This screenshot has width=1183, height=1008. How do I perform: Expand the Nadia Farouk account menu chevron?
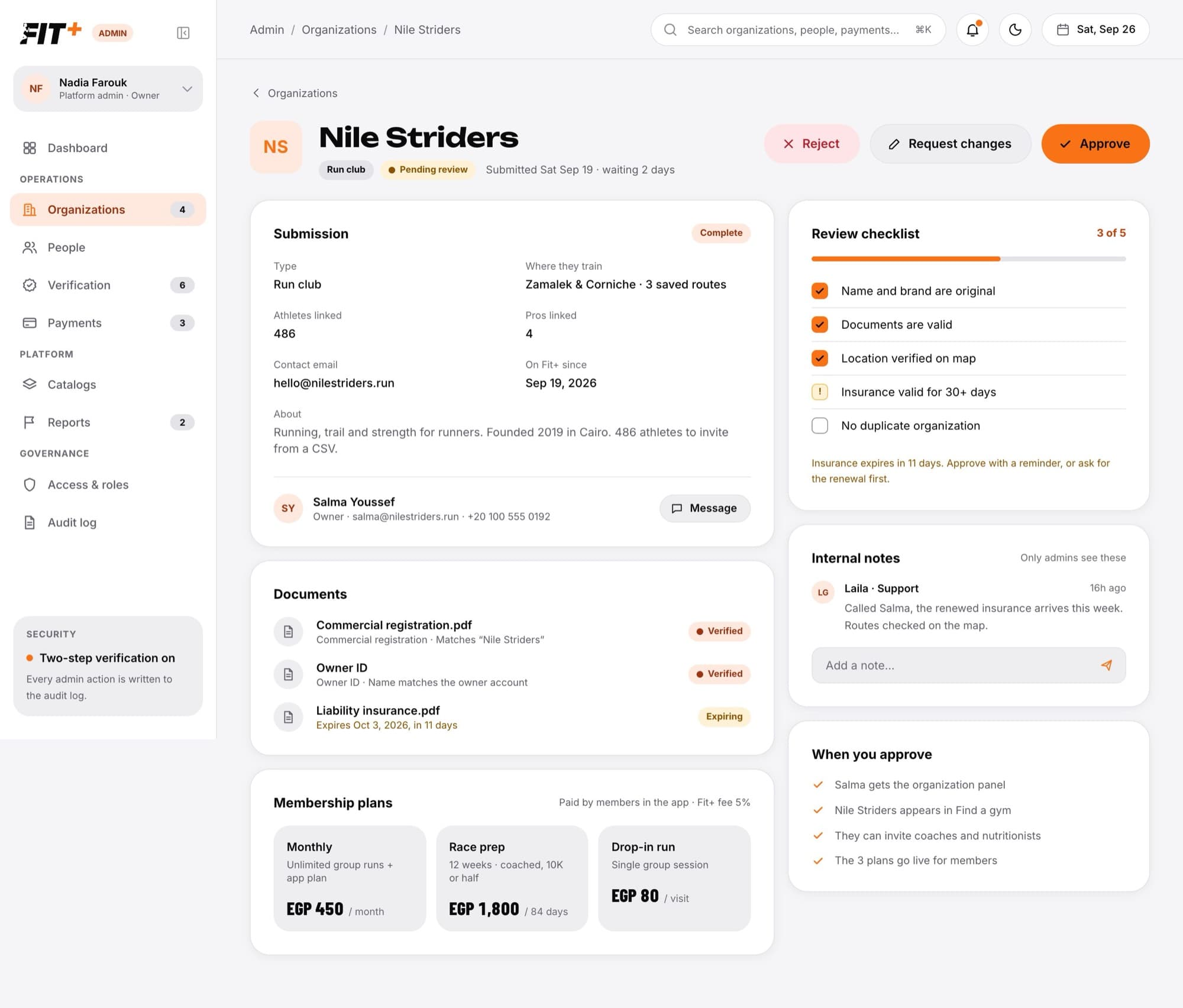187,89
